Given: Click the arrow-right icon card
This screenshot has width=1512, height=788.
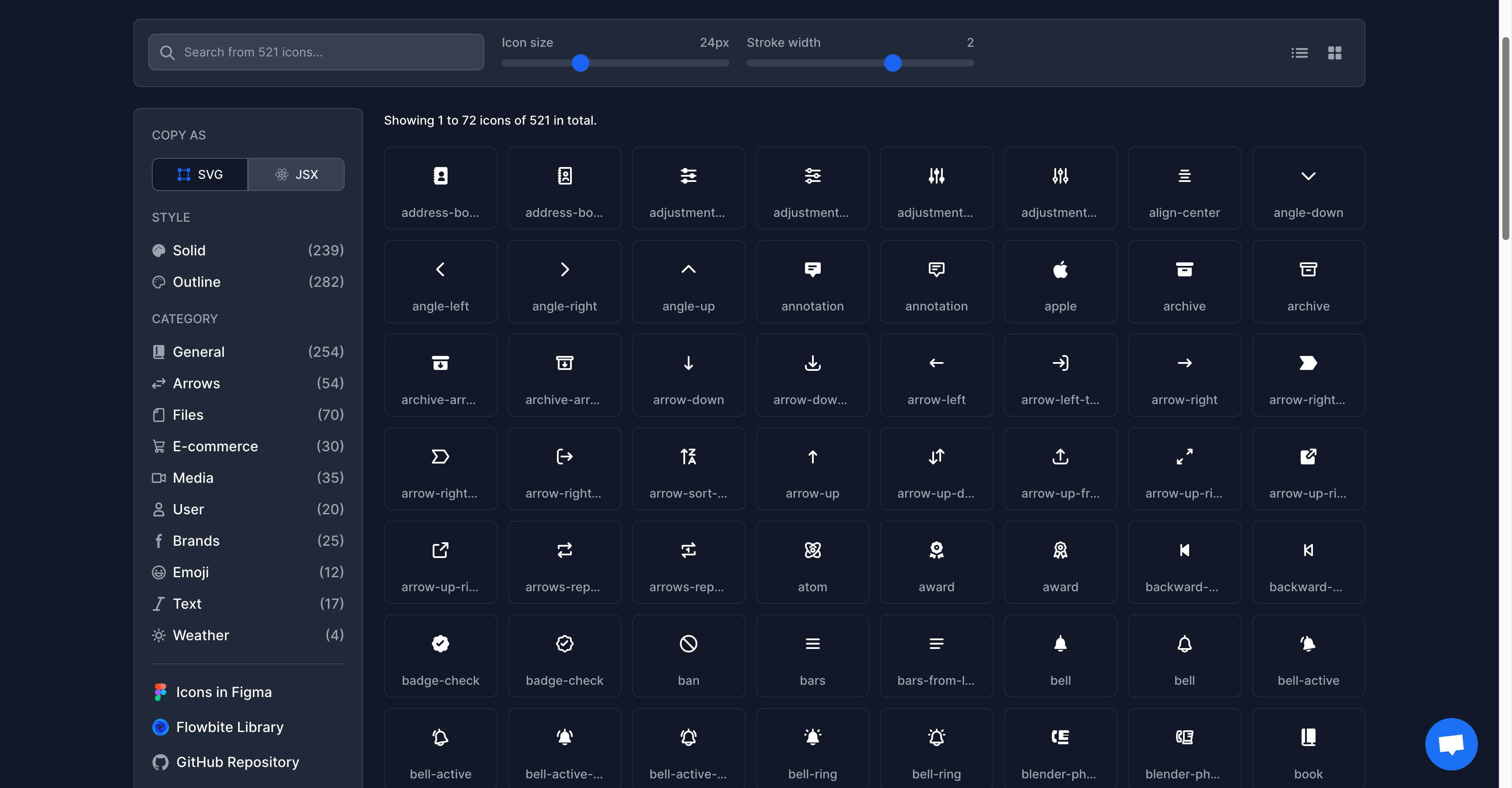Looking at the screenshot, I should pos(1184,375).
